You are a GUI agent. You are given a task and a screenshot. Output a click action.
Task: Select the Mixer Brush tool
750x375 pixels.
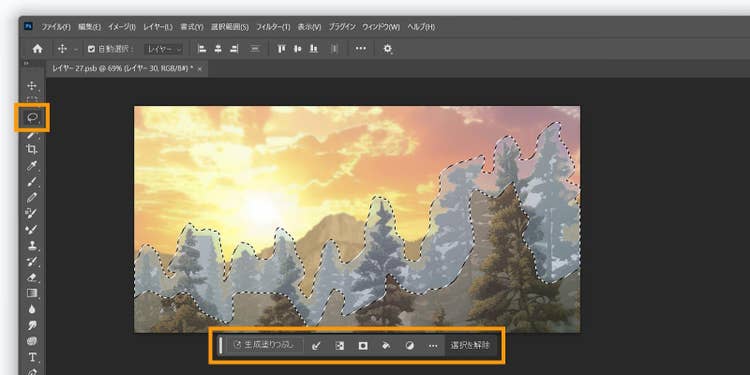tap(32, 230)
